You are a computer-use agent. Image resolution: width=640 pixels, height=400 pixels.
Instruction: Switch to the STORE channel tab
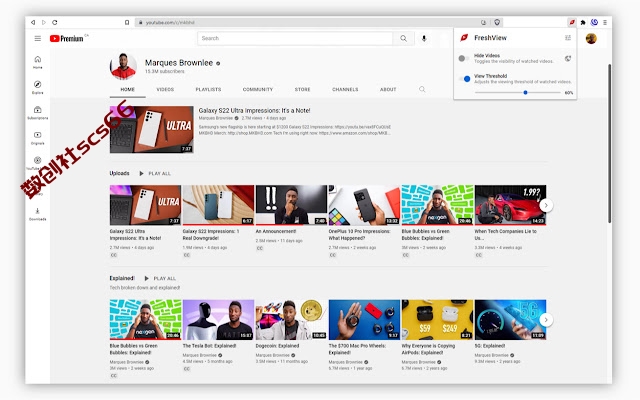pos(302,89)
